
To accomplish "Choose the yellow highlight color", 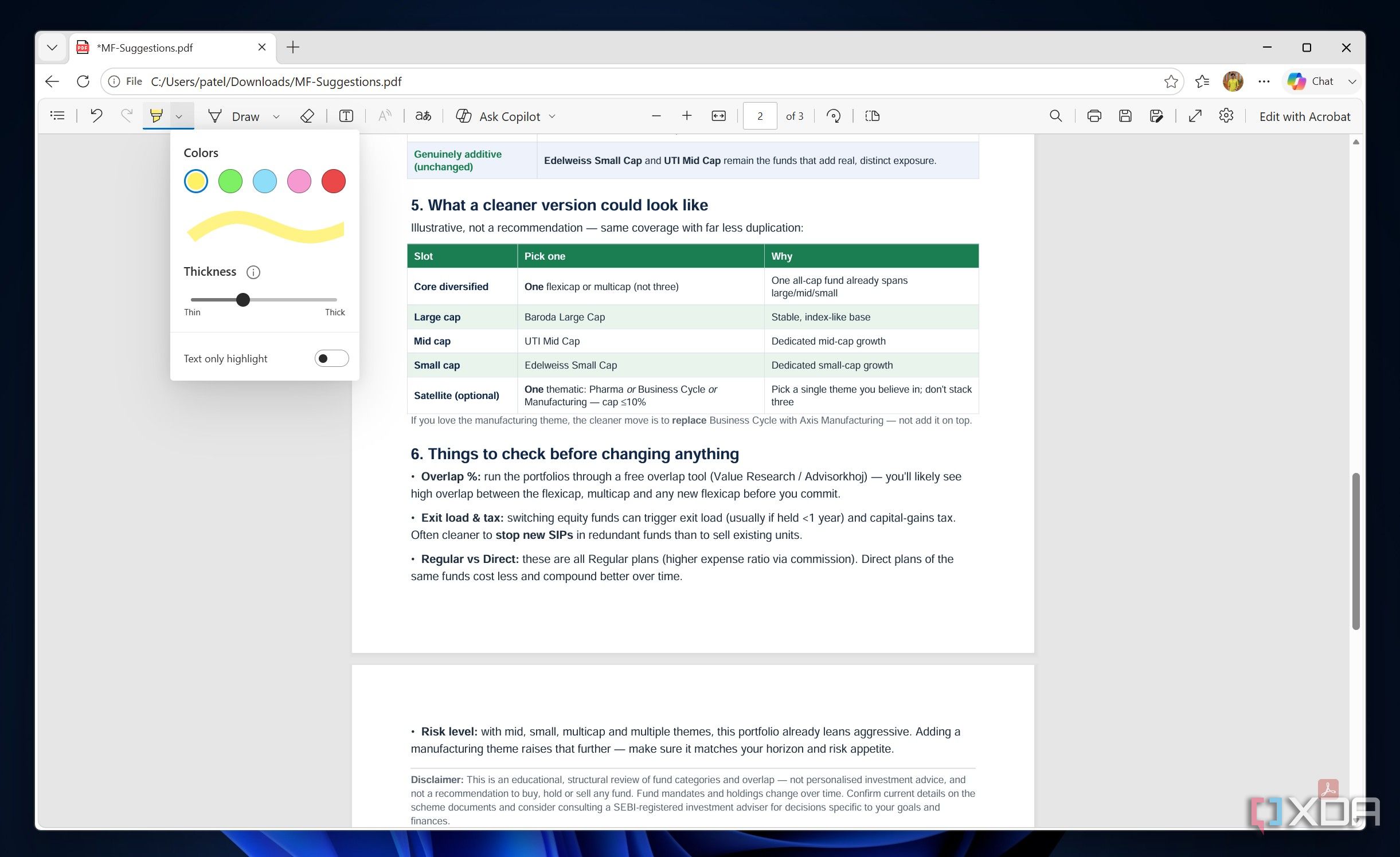I will click(x=195, y=181).
